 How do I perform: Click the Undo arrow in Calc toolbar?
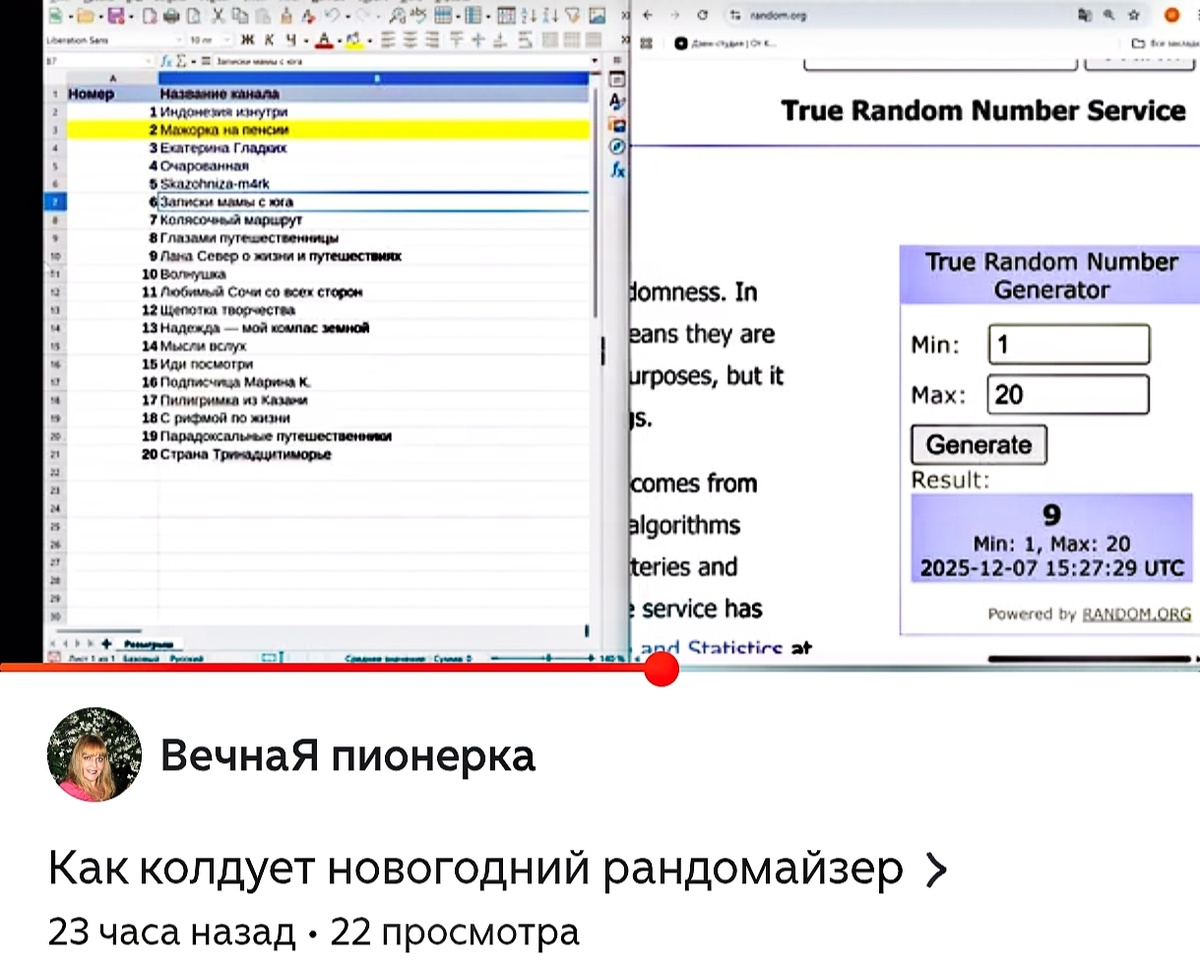[x=333, y=16]
